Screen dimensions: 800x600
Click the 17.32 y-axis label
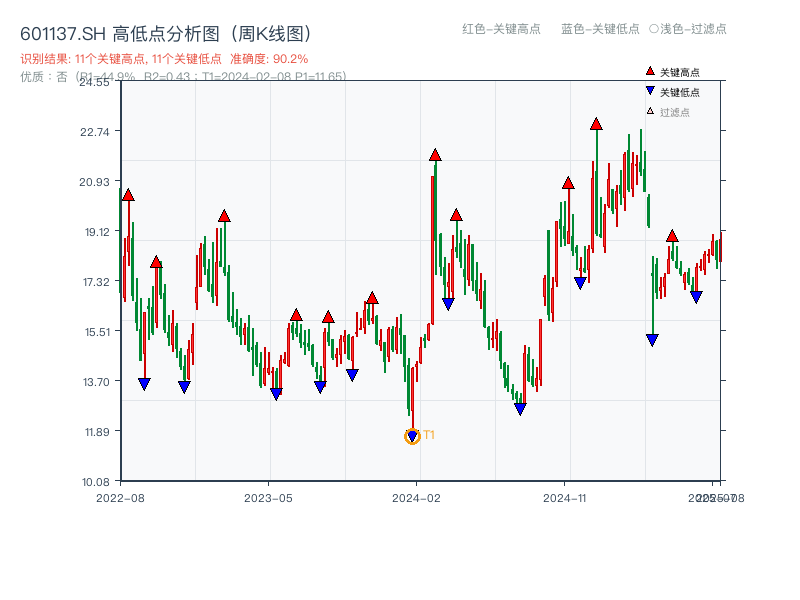coord(96,282)
